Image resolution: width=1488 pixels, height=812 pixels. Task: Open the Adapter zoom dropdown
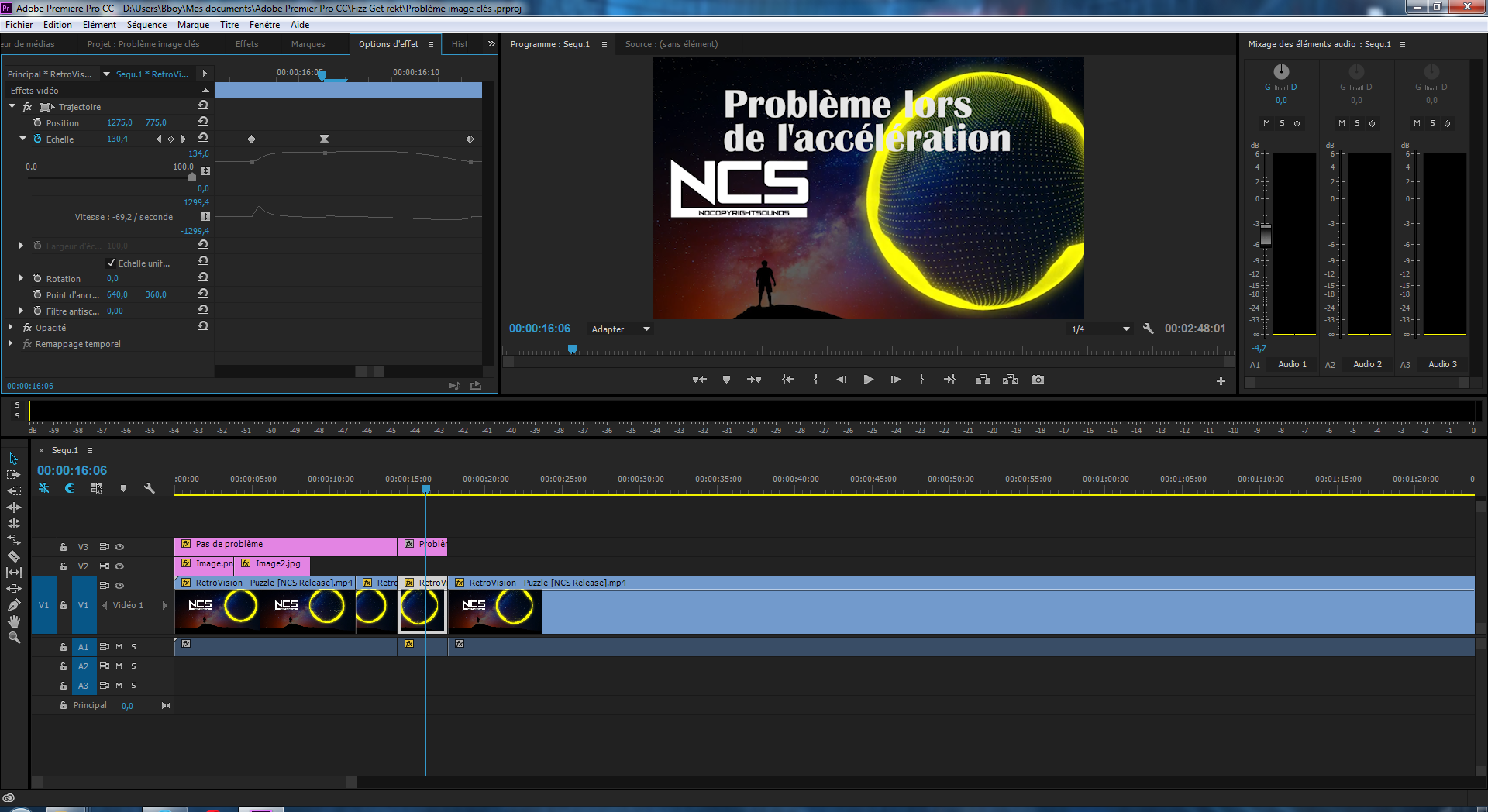click(620, 329)
